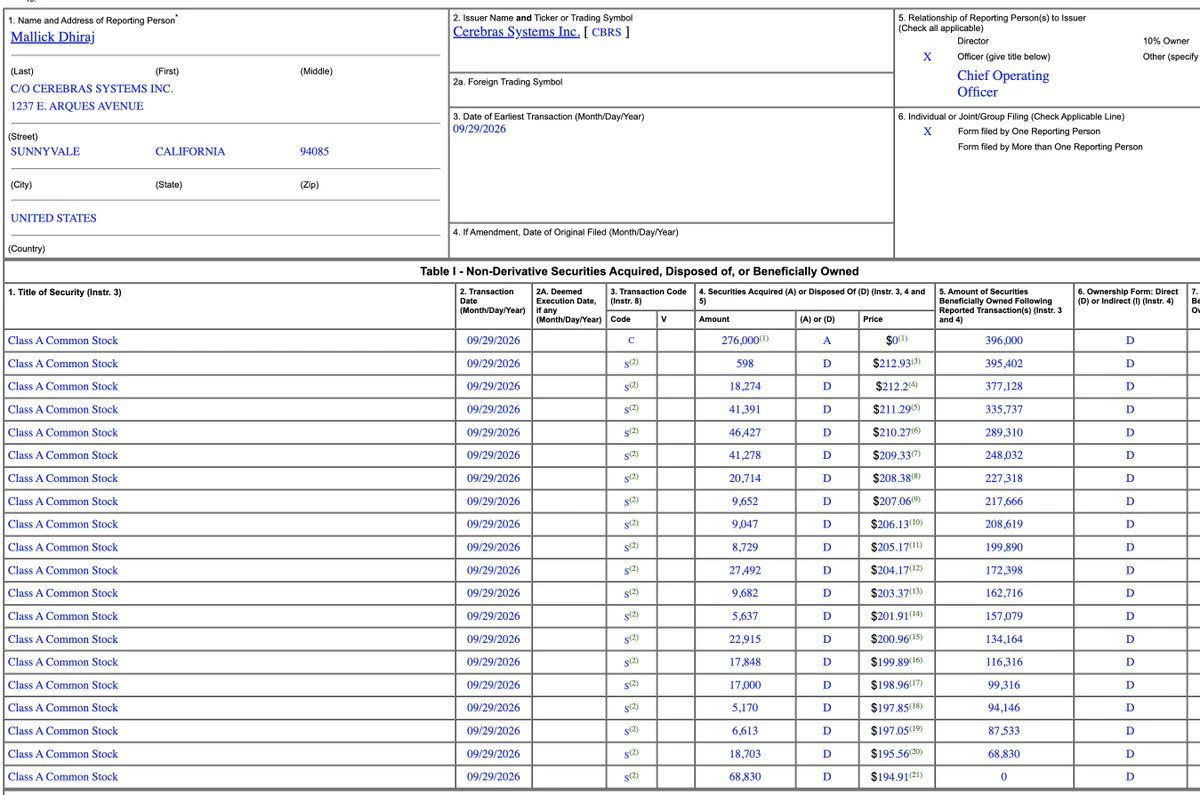
Task: Select the amount '18,703'
Action: coord(743,754)
